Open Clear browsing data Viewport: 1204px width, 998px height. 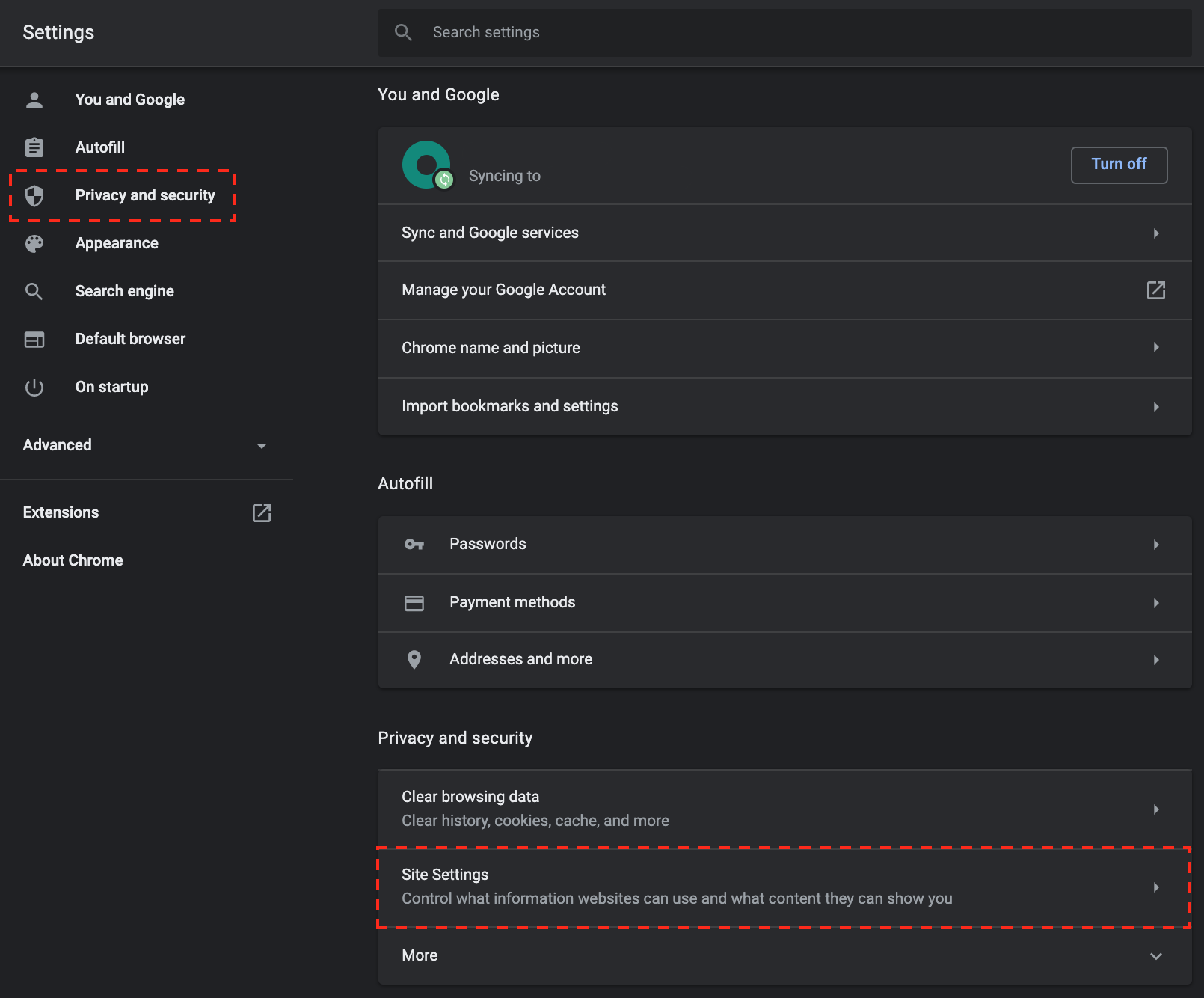tap(784, 809)
